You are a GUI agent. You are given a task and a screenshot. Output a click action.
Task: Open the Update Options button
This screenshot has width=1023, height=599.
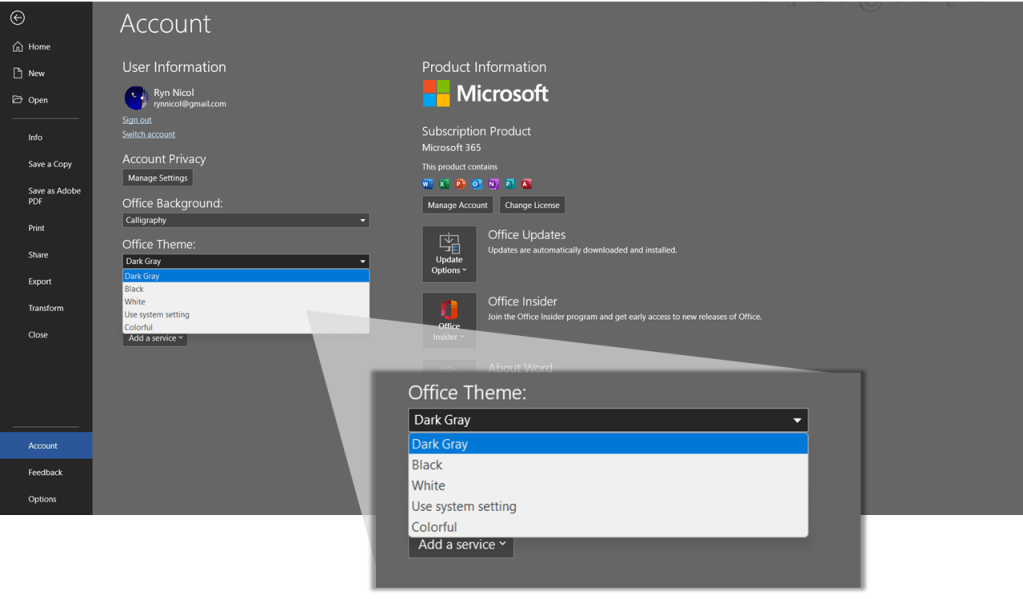449,254
